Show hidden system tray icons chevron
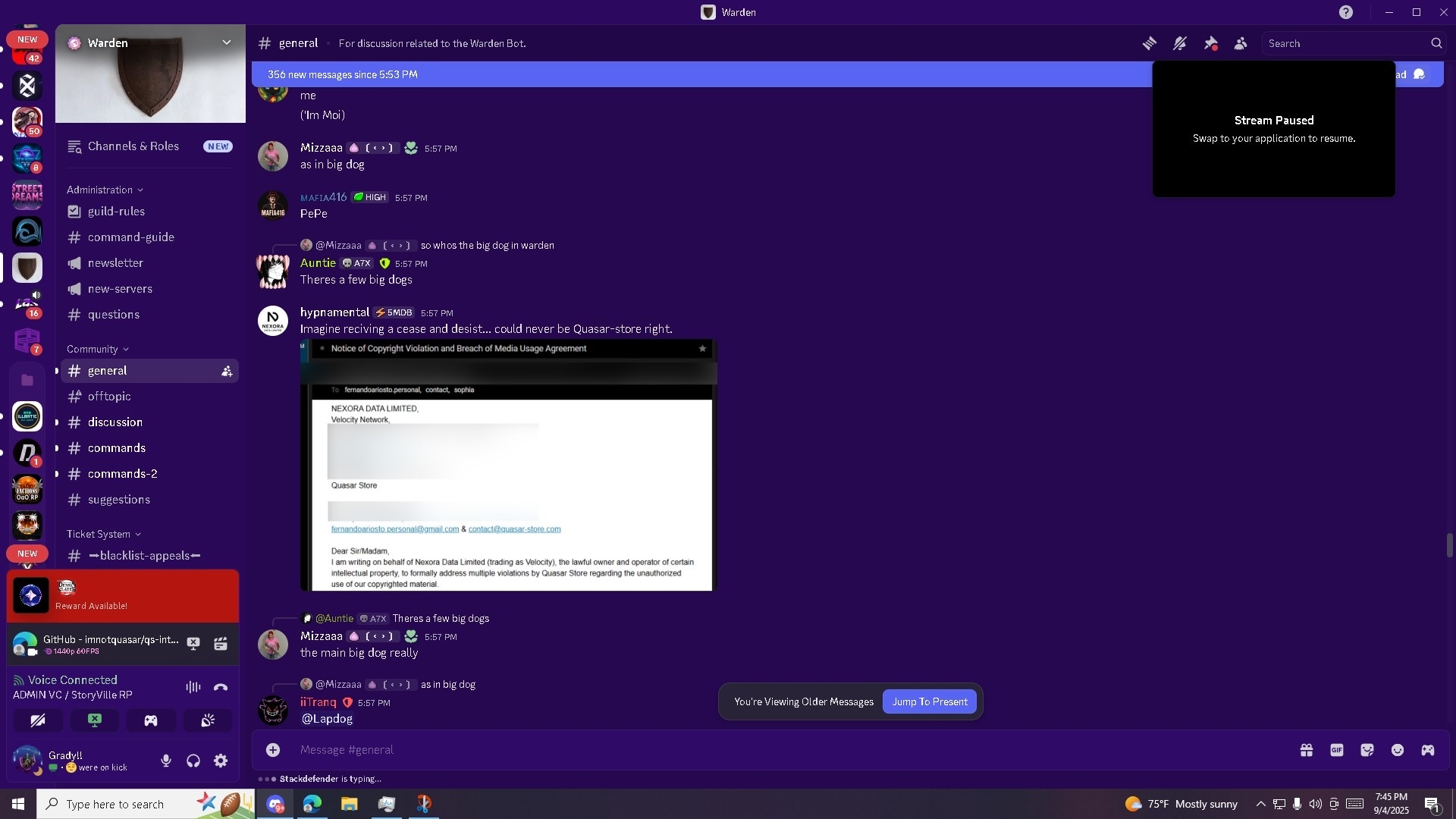1456x819 pixels. (x=1260, y=804)
